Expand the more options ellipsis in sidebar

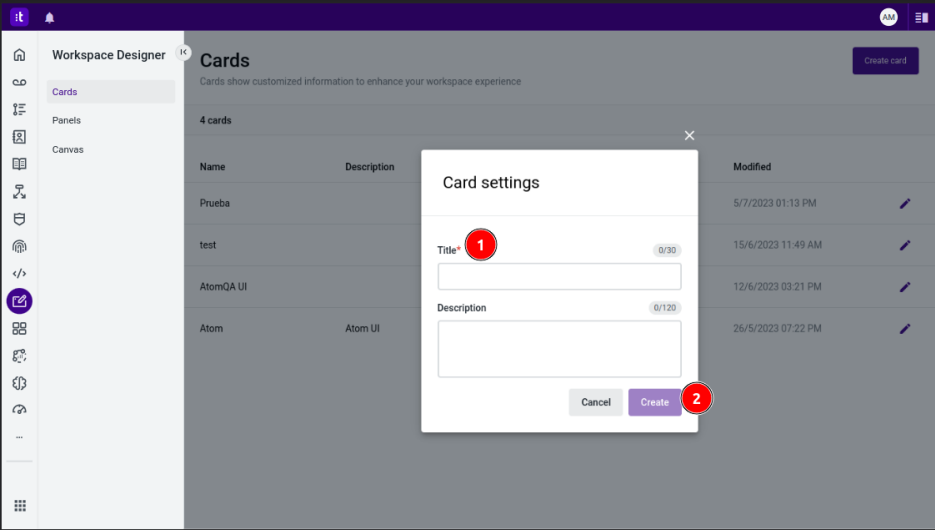19,437
